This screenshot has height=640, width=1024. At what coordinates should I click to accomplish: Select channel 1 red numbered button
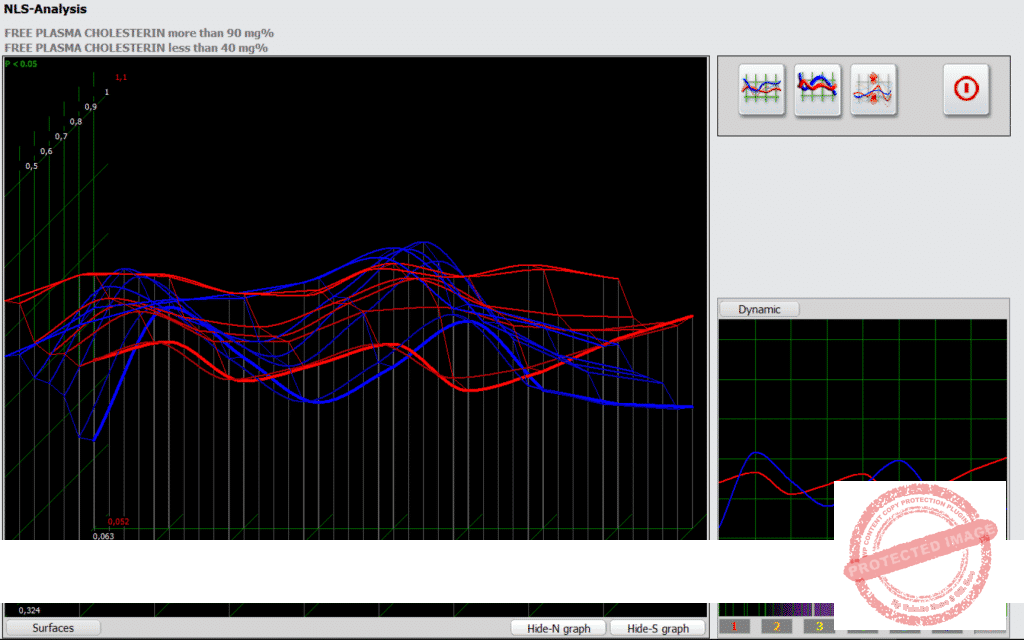coord(734,627)
